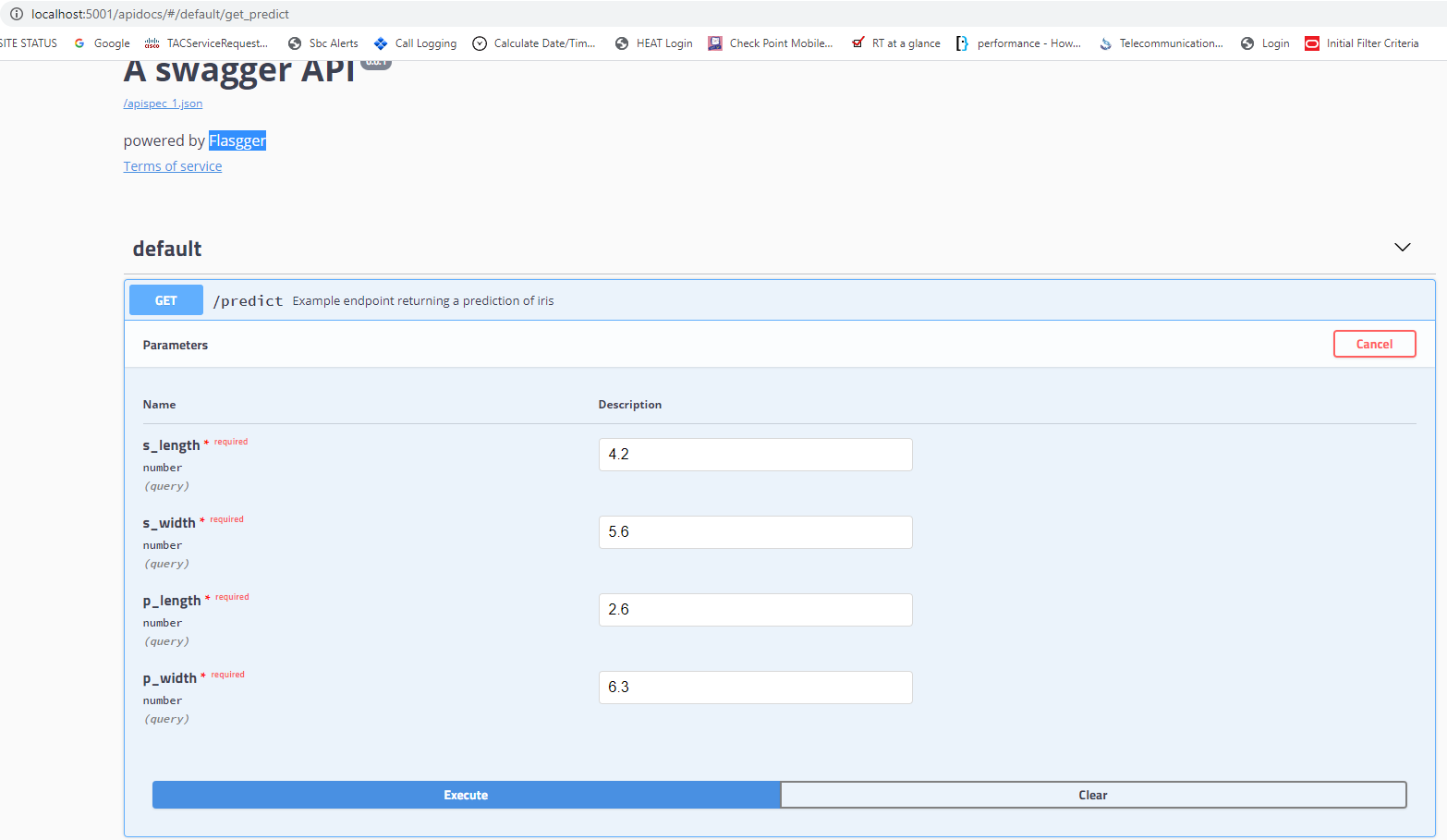Click the s_width parameter name

pyautogui.click(x=169, y=523)
